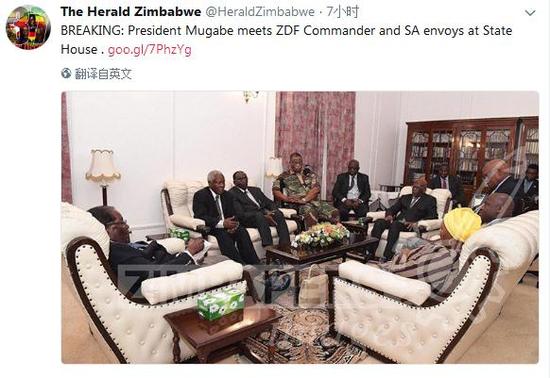Expand the tweet options chevron
Screen dimensions: 550x378
(530, 13)
